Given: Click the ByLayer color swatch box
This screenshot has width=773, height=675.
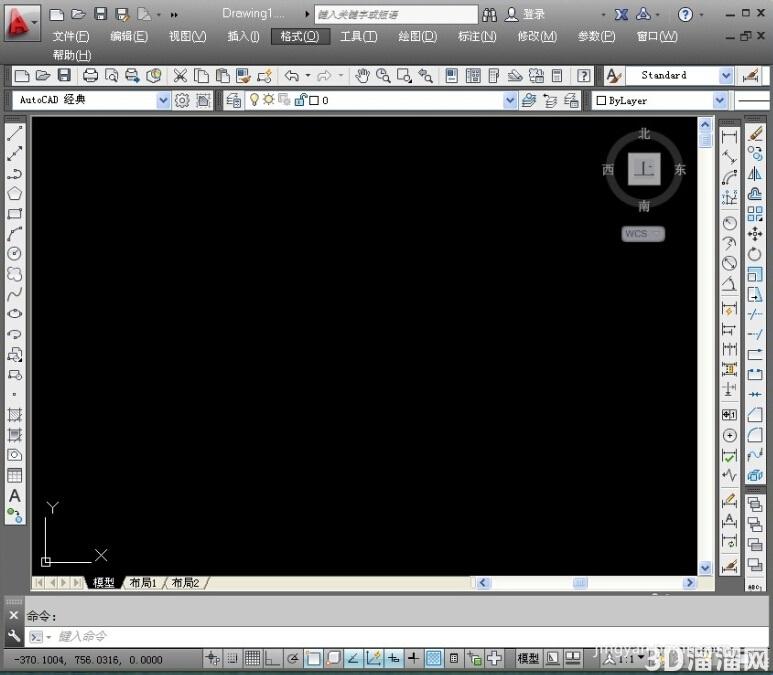Looking at the screenshot, I should (x=601, y=101).
